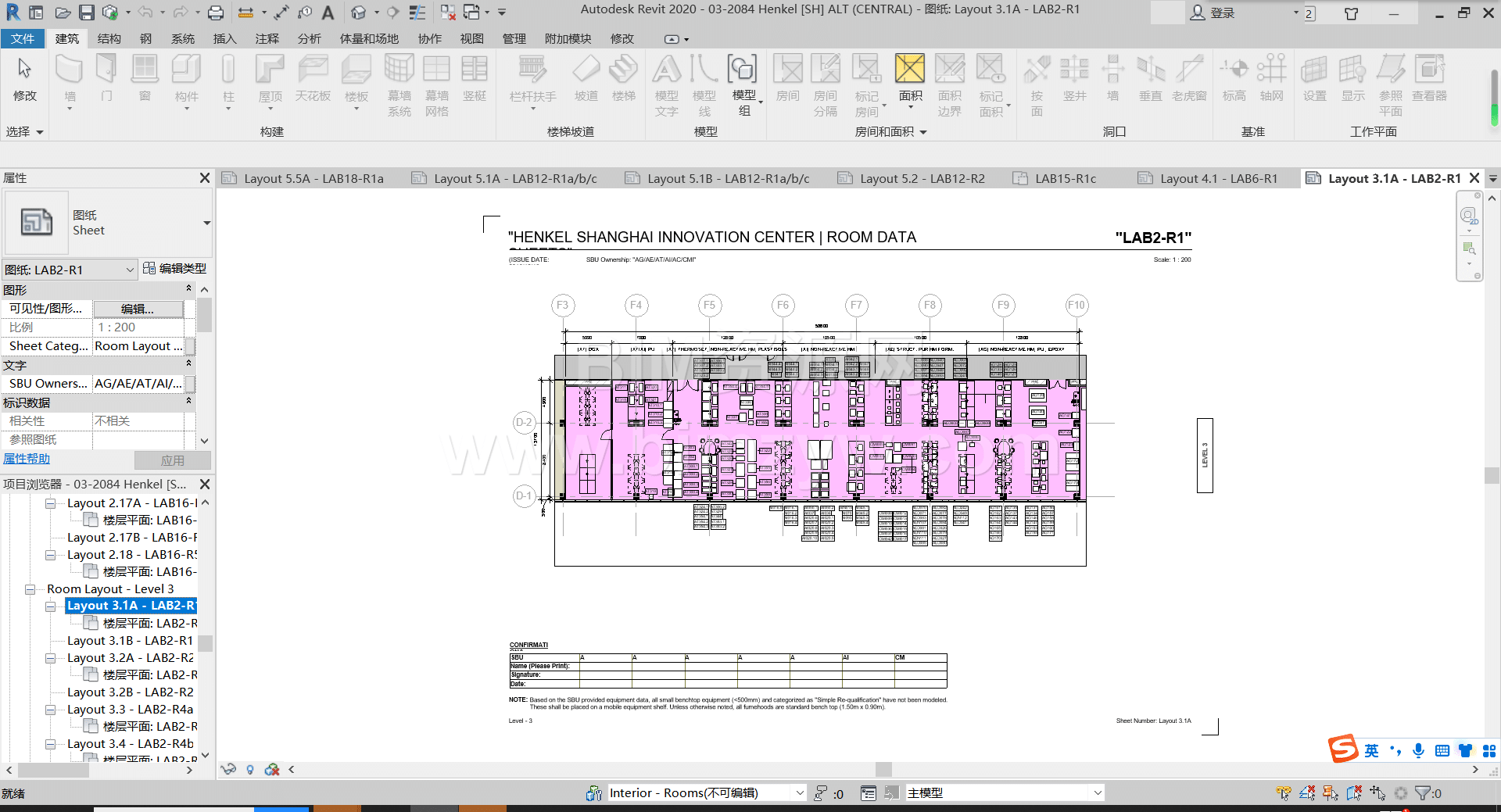Image resolution: width=1501 pixels, height=812 pixels.
Task: Open the work plane Viewer
Action: coord(1429,77)
